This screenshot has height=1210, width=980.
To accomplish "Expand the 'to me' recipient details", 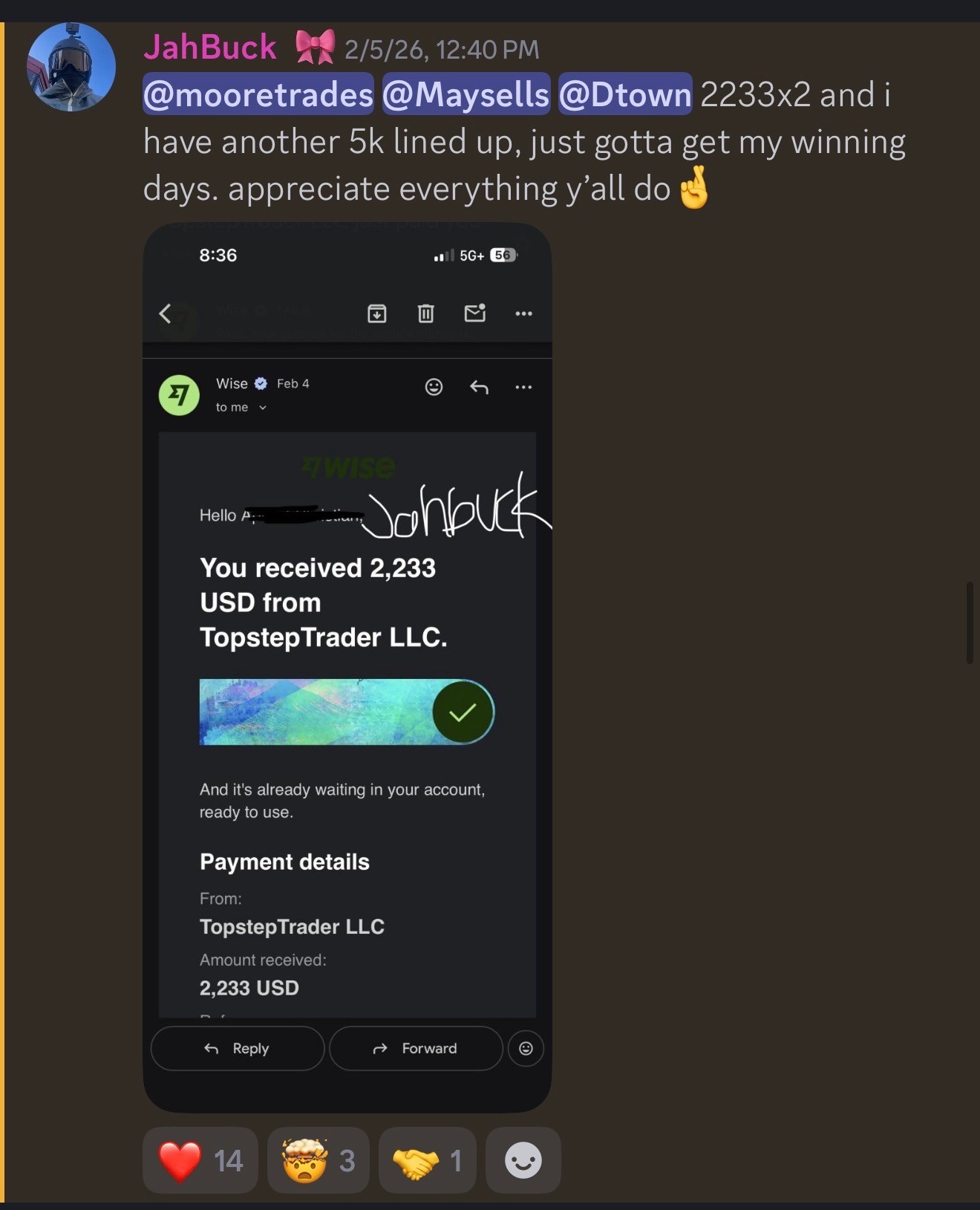I will tap(241, 407).
